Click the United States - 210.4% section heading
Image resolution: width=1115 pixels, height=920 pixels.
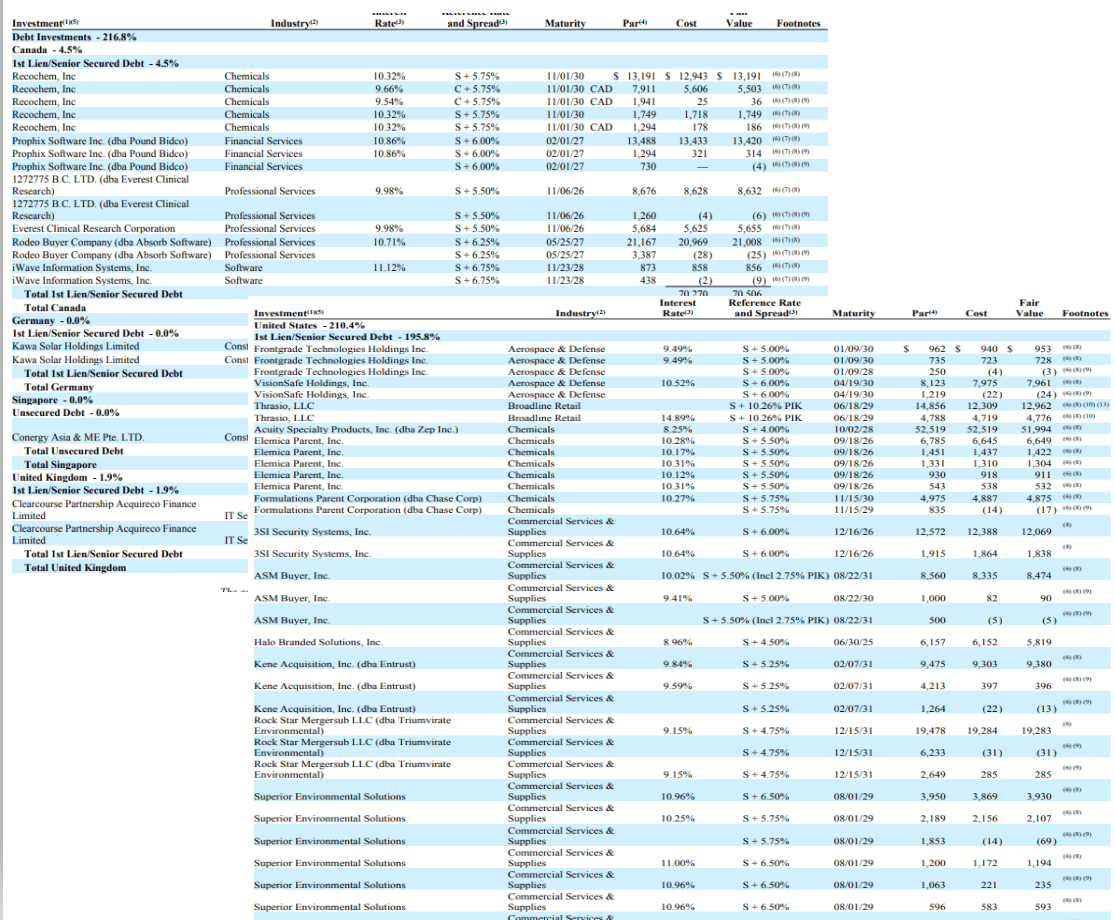pos(309,325)
